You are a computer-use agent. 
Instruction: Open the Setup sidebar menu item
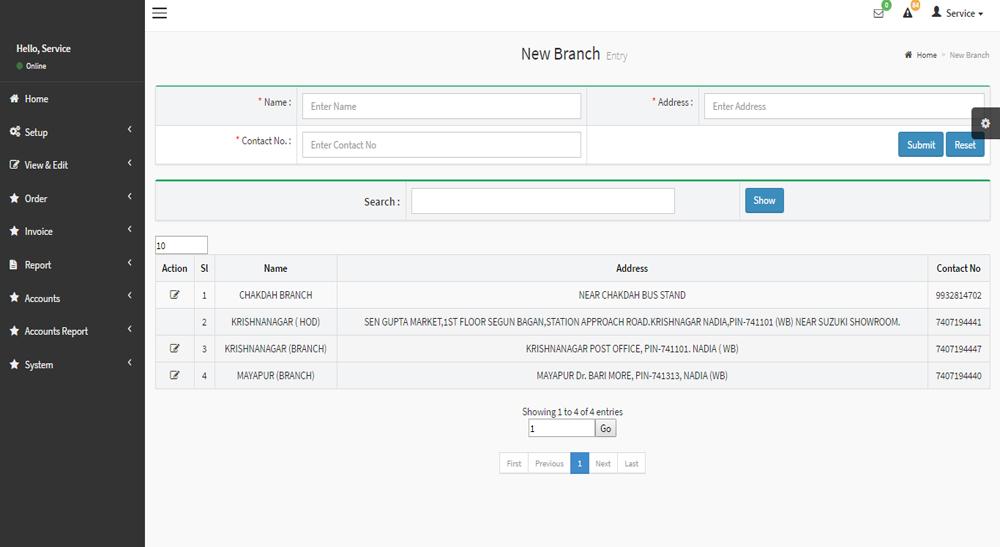click(72, 132)
